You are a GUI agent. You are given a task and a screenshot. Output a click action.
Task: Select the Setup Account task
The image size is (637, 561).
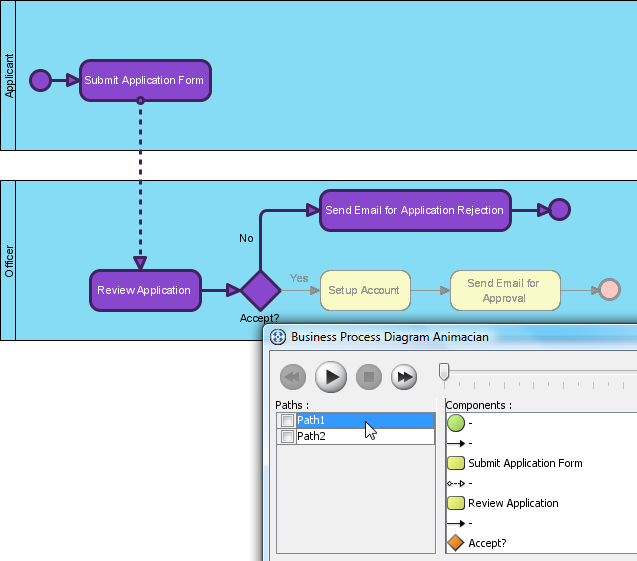pos(365,290)
